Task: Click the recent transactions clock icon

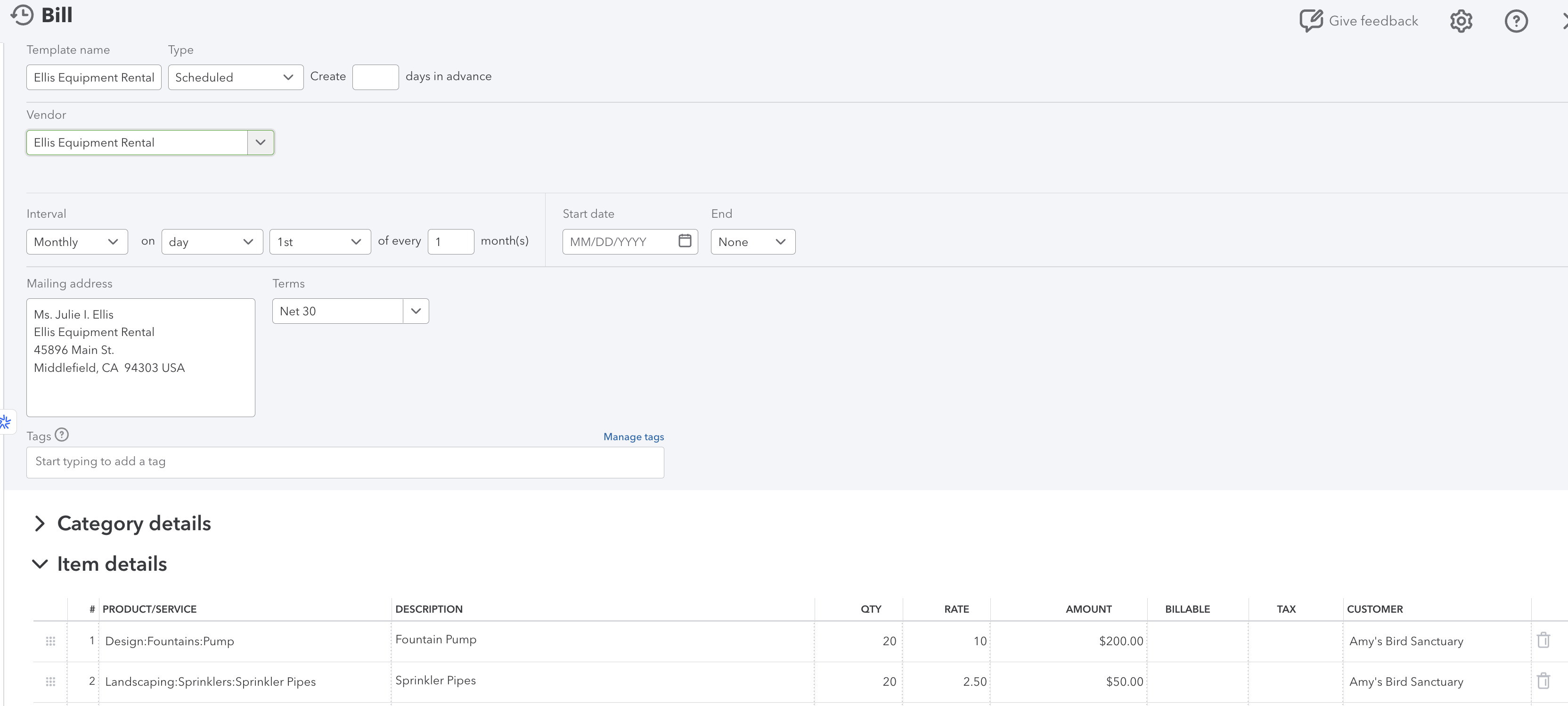Action: [22, 15]
